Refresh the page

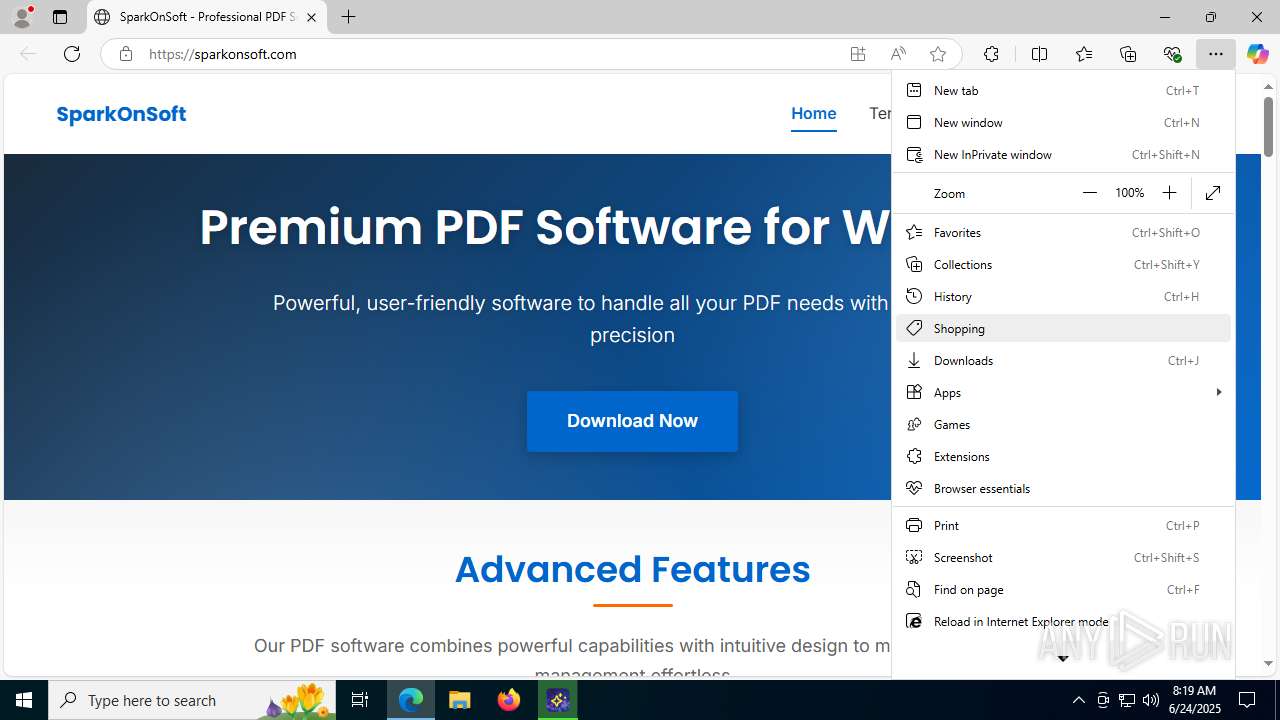(x=72, y=54)
